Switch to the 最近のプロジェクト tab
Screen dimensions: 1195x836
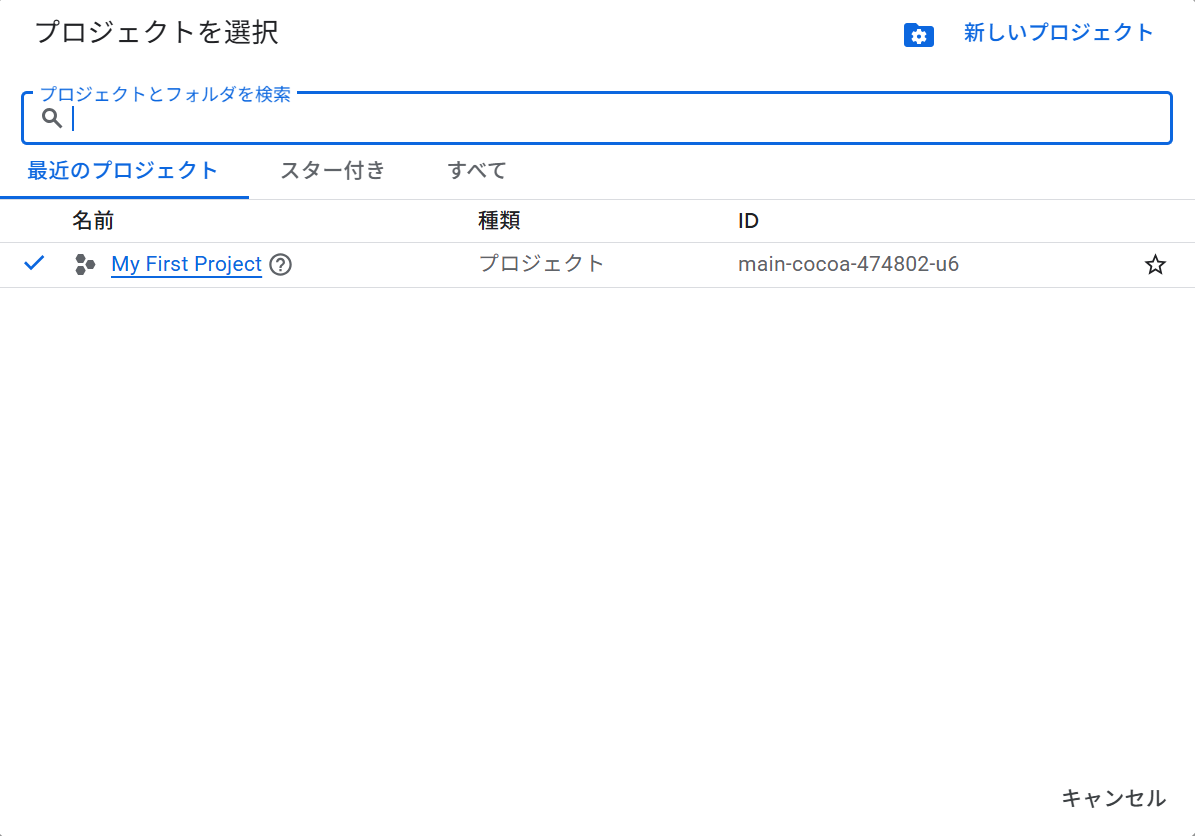click(x=123, y=171)
